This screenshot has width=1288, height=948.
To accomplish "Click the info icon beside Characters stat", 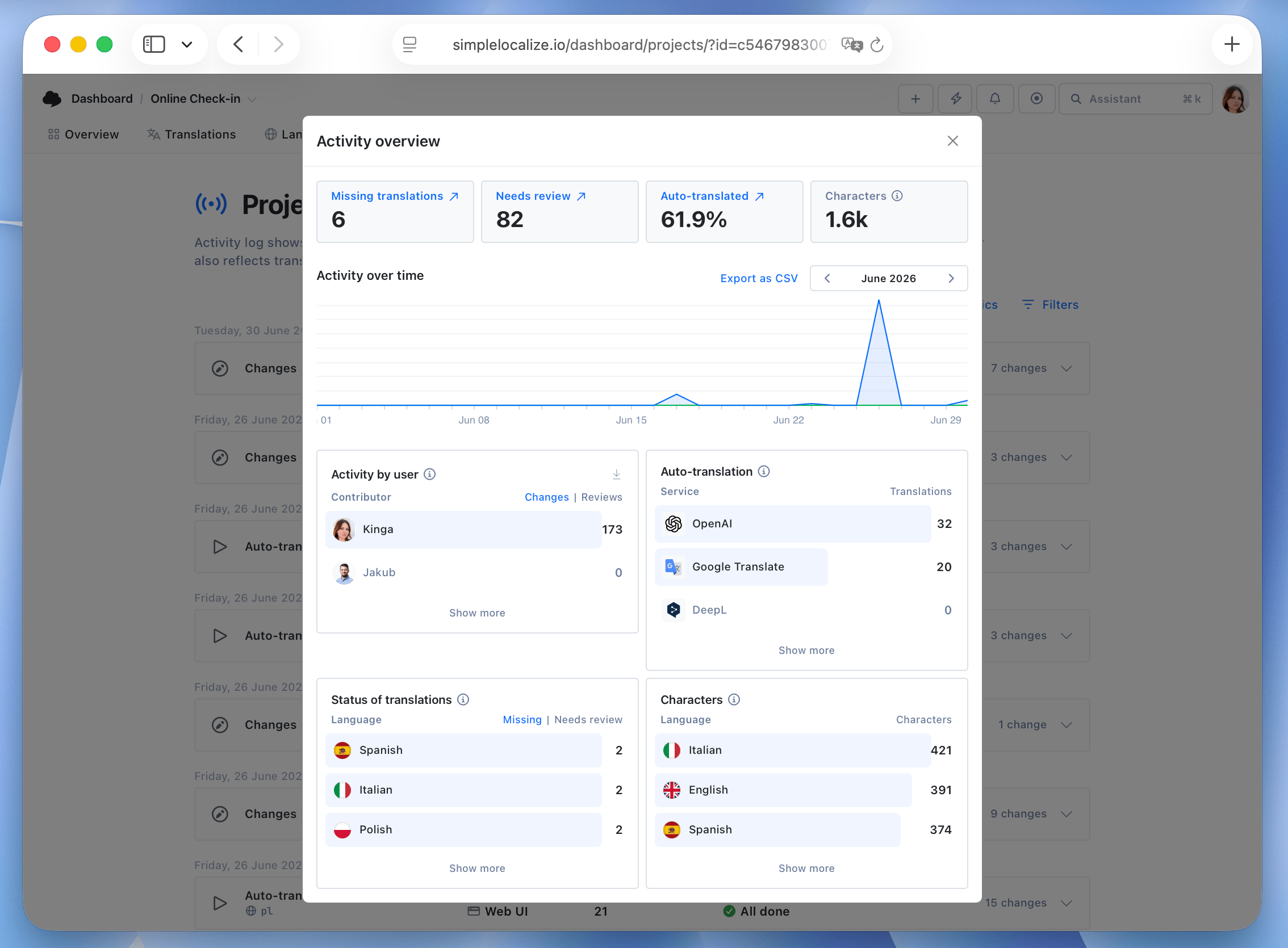I will click(897, 196).
